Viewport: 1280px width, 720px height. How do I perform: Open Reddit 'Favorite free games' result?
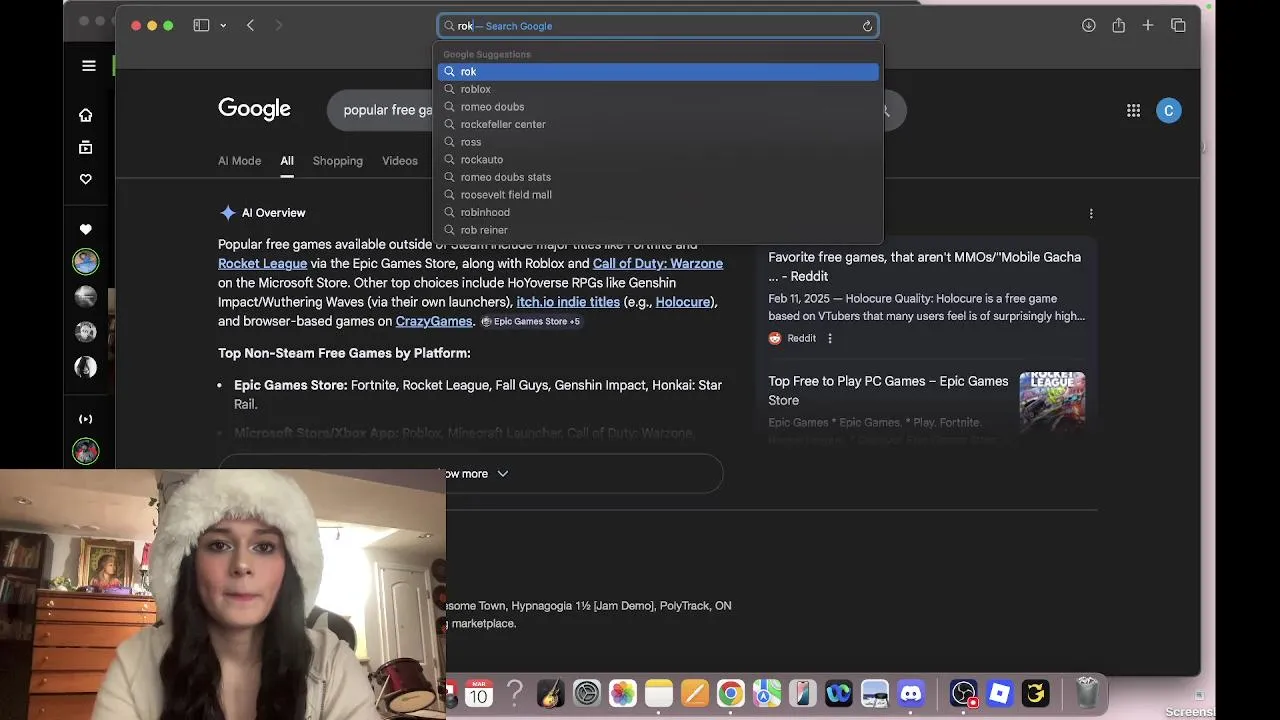point(924,267)
